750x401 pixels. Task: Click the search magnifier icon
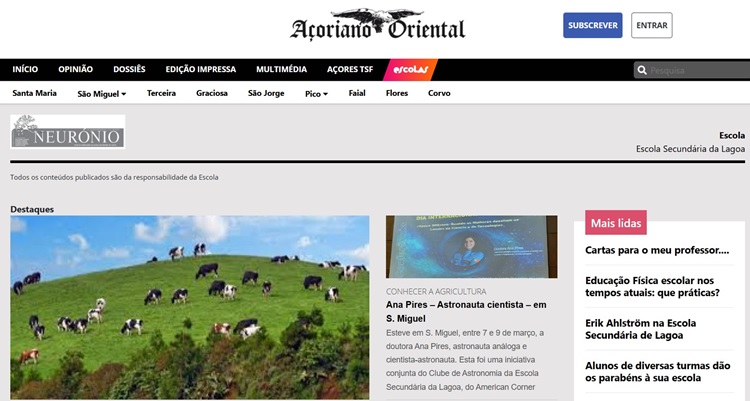642,70
